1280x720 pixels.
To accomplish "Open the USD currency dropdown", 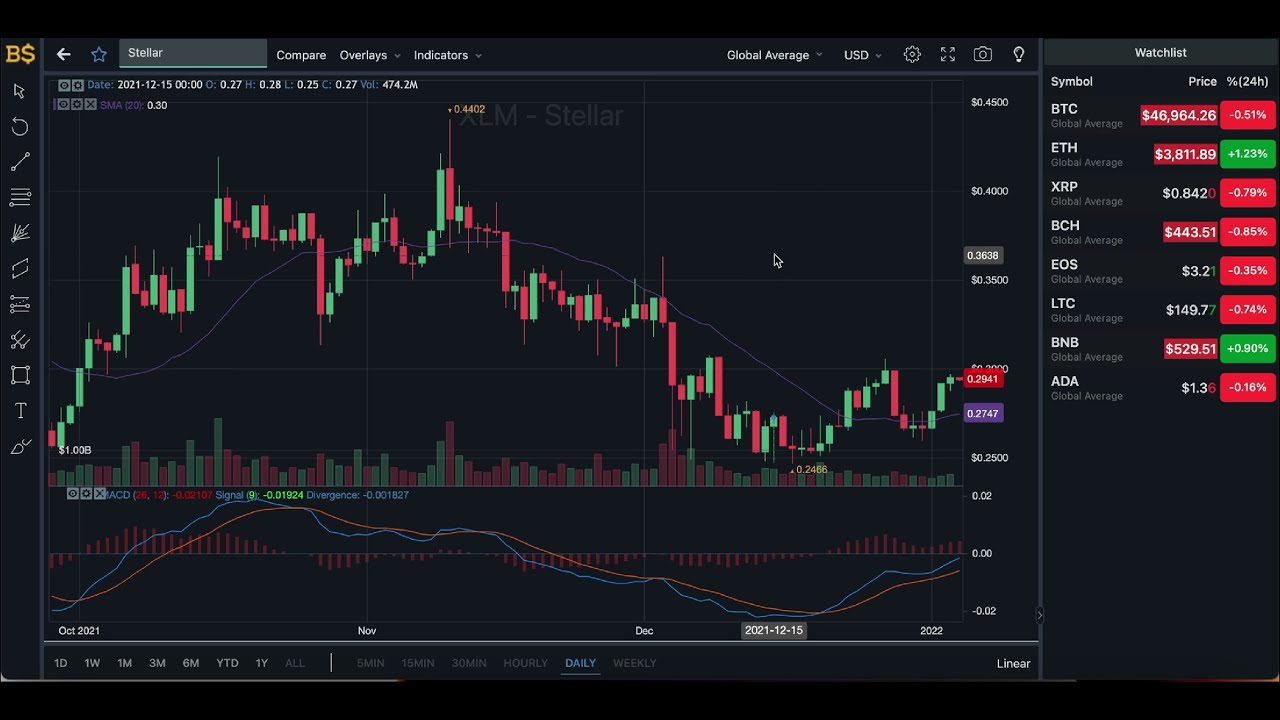I will (x=862, y=55).
